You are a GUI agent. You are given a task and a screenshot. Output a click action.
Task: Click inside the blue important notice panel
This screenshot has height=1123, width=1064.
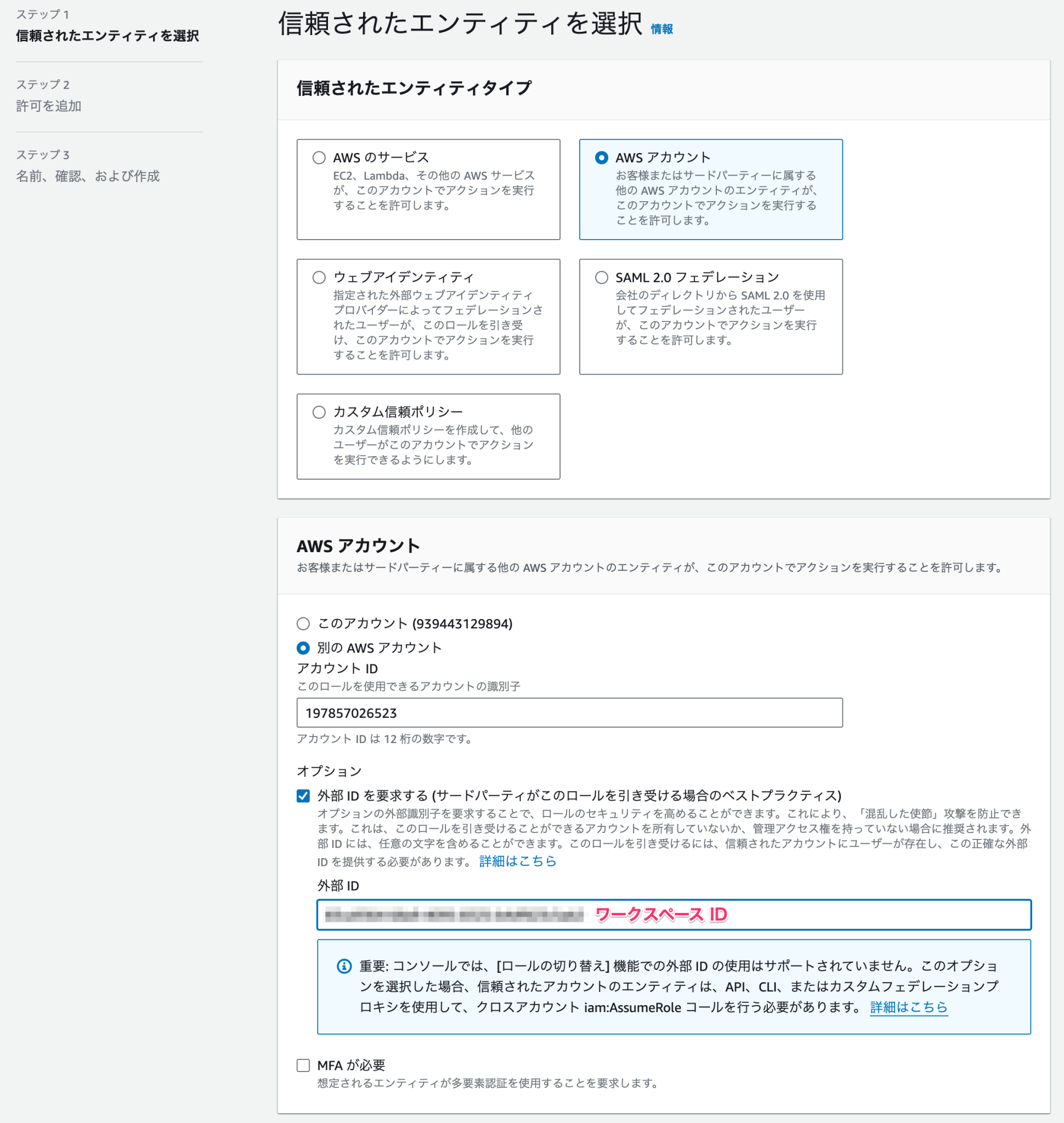tap(674, 986)
